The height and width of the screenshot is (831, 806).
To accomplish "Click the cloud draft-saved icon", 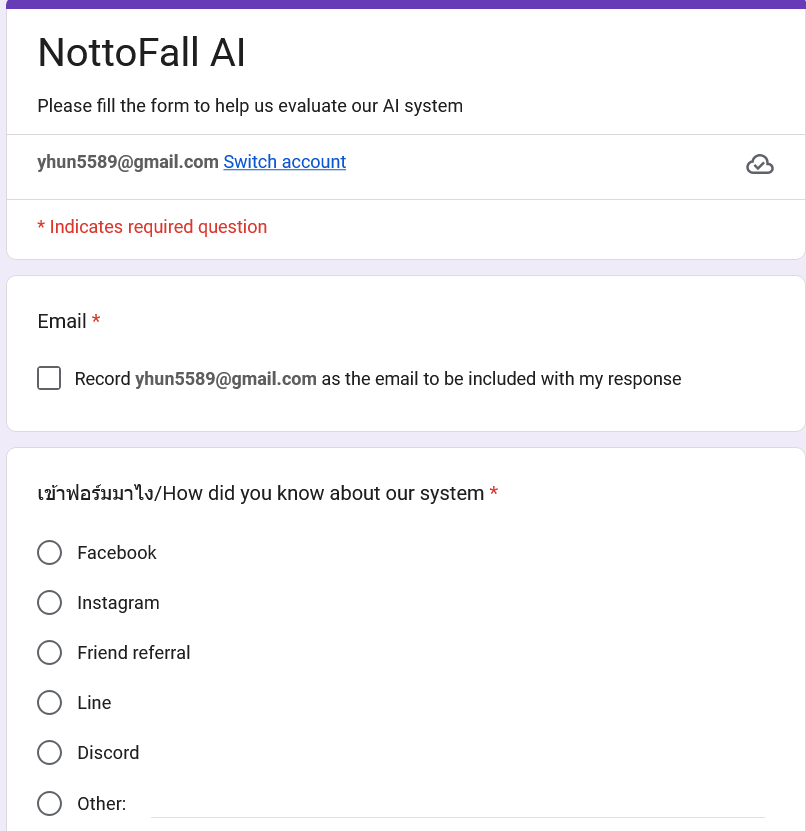I will click(x=759, y=164).
